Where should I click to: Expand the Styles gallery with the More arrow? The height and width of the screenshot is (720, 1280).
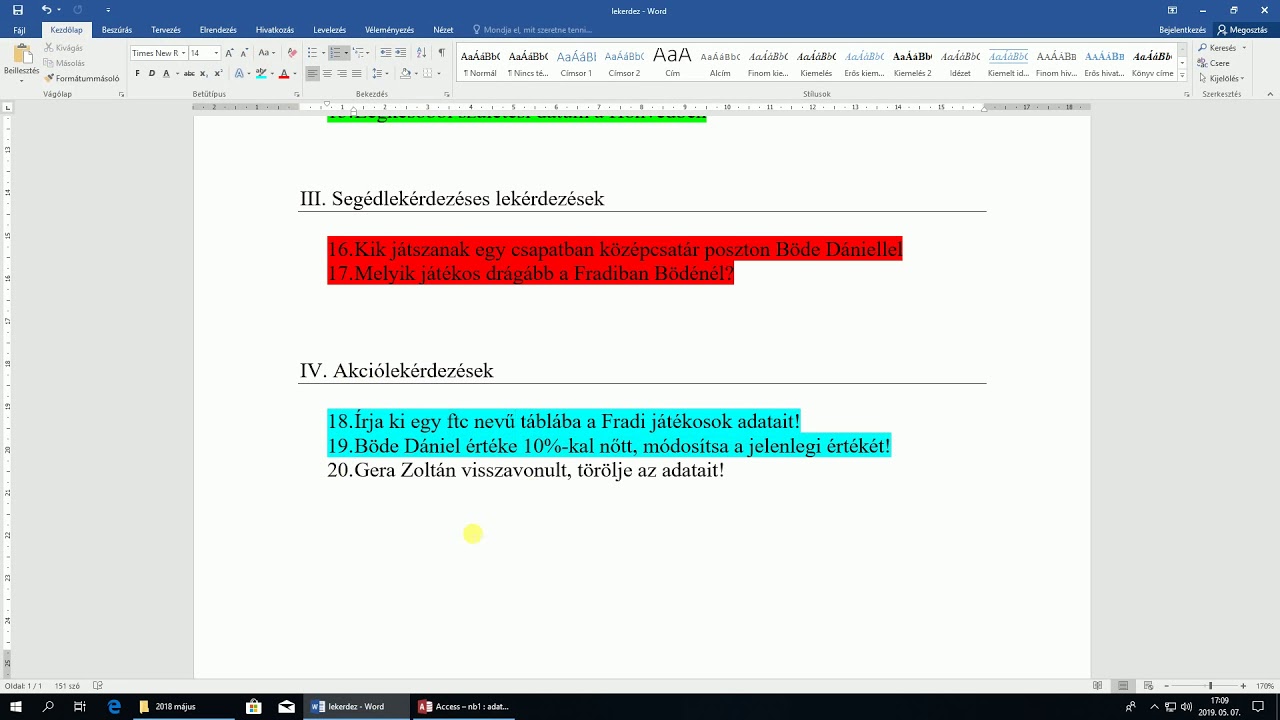click(1183, 77)
